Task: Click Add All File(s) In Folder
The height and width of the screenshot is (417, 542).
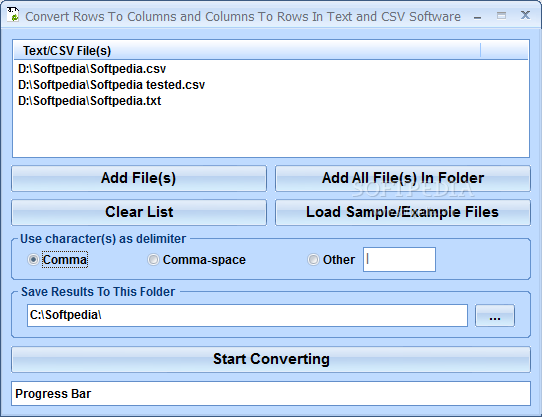Action: (403, 178)
